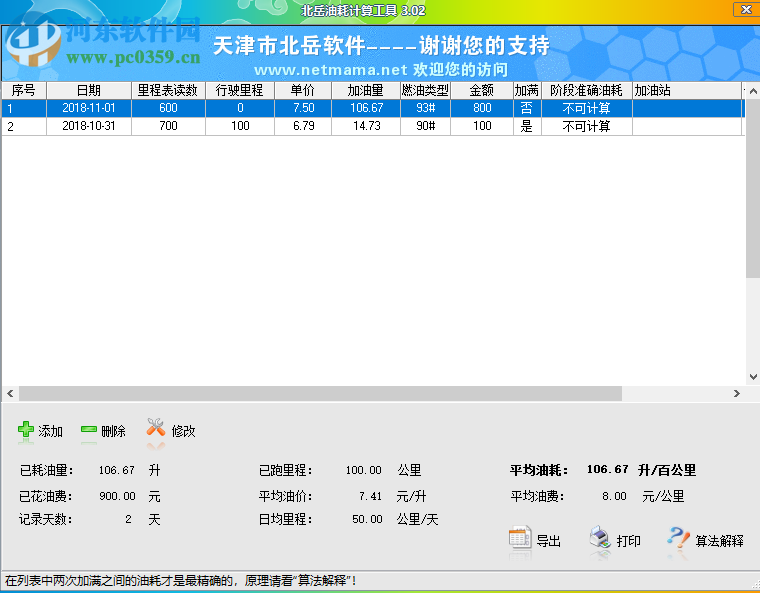Click 是 filled-up cell in row 2
The image size is (760, 593).
point(526,126)
